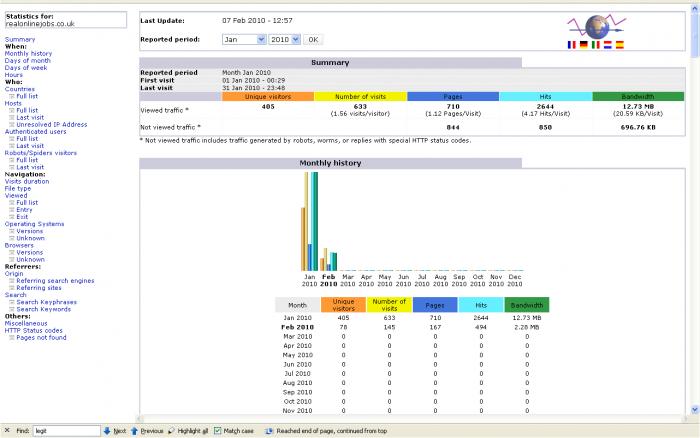Open the Days of week sidebar link
Viewport: 700px width, 438px height.
27,67
